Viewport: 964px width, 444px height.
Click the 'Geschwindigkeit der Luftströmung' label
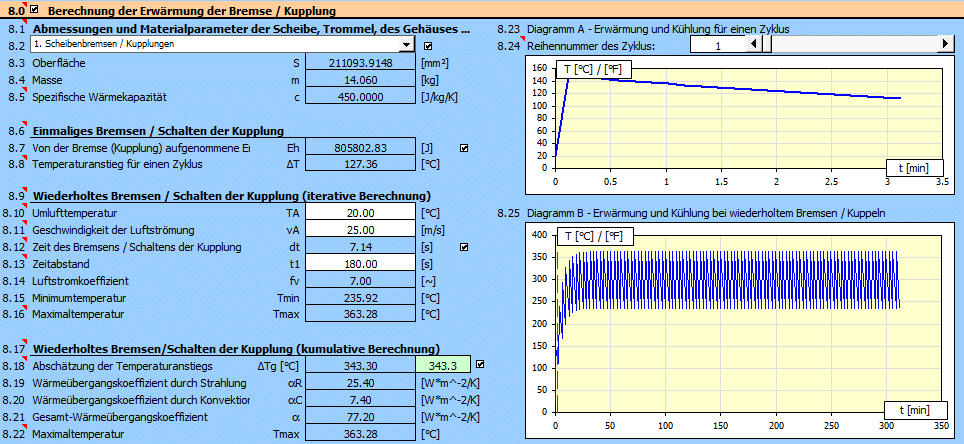click(x=113, y=230)
